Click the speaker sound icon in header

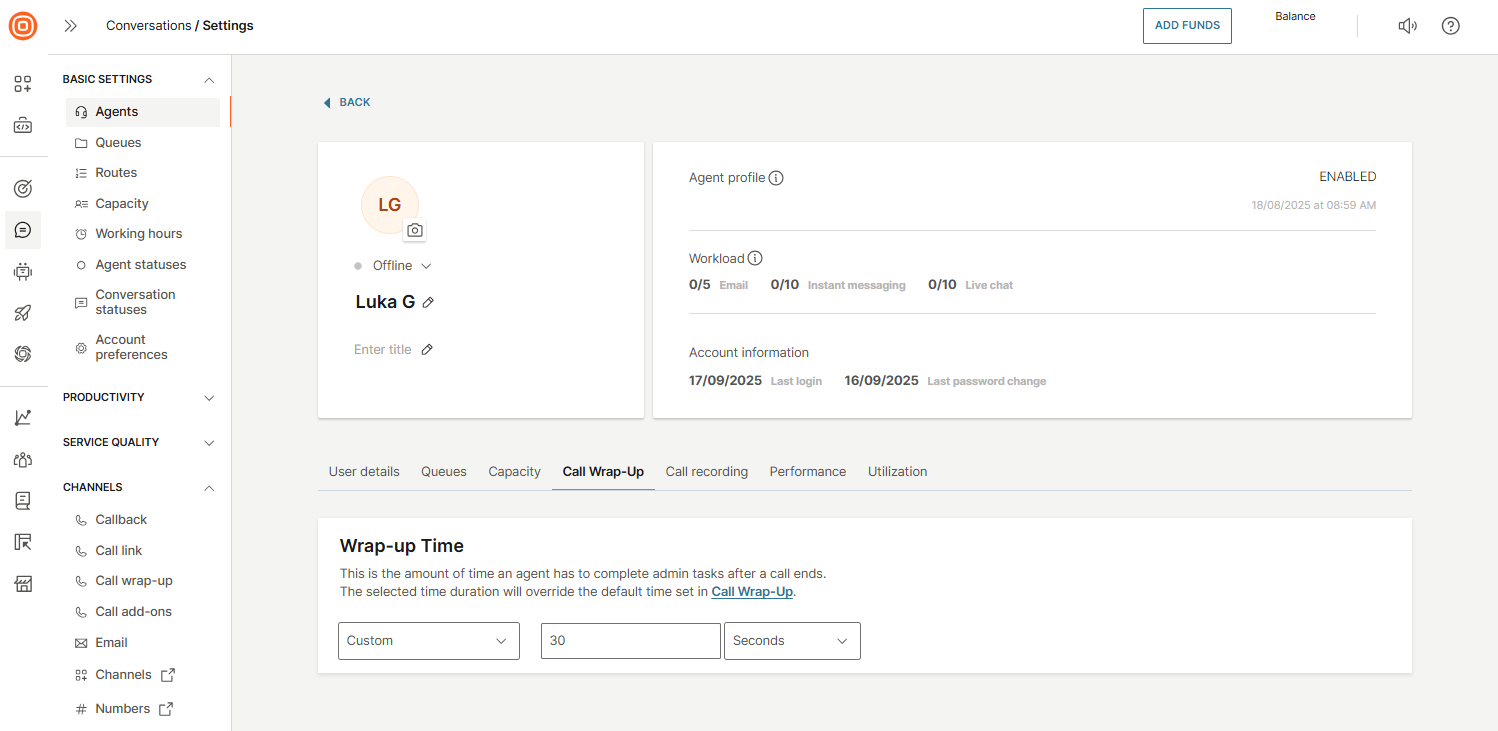[1407, 26]
